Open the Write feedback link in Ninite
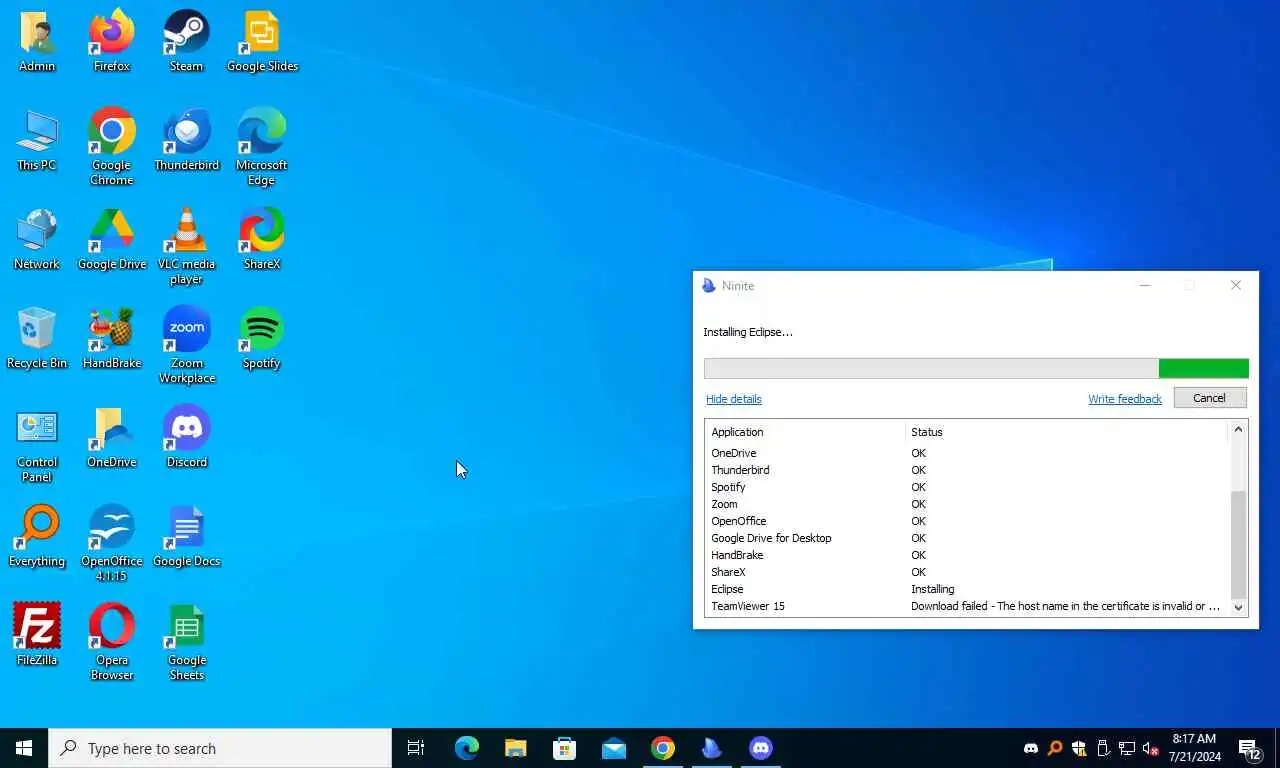Image resolution: width=1280 pixels, height=768 pixels. pyautogui.click(x=1125, y=399)
